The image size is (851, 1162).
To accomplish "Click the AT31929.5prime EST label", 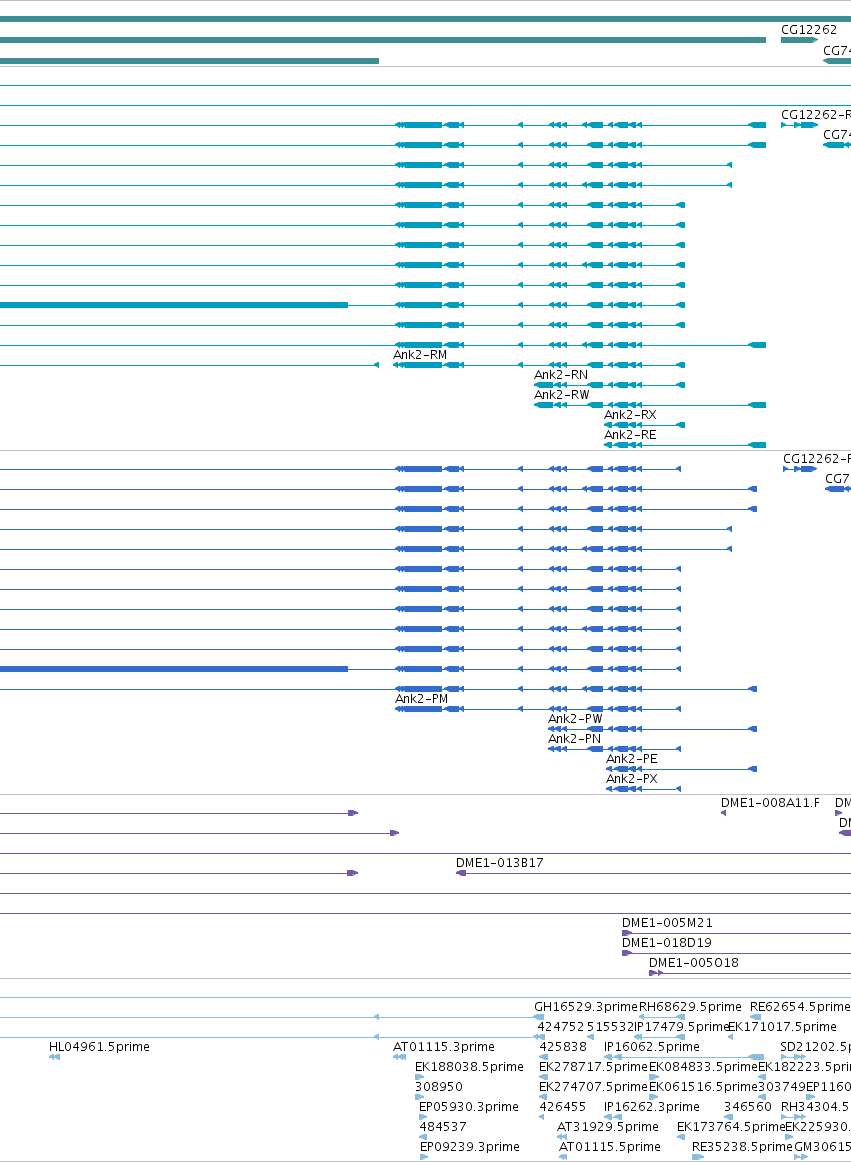I will pos(608,1127).
